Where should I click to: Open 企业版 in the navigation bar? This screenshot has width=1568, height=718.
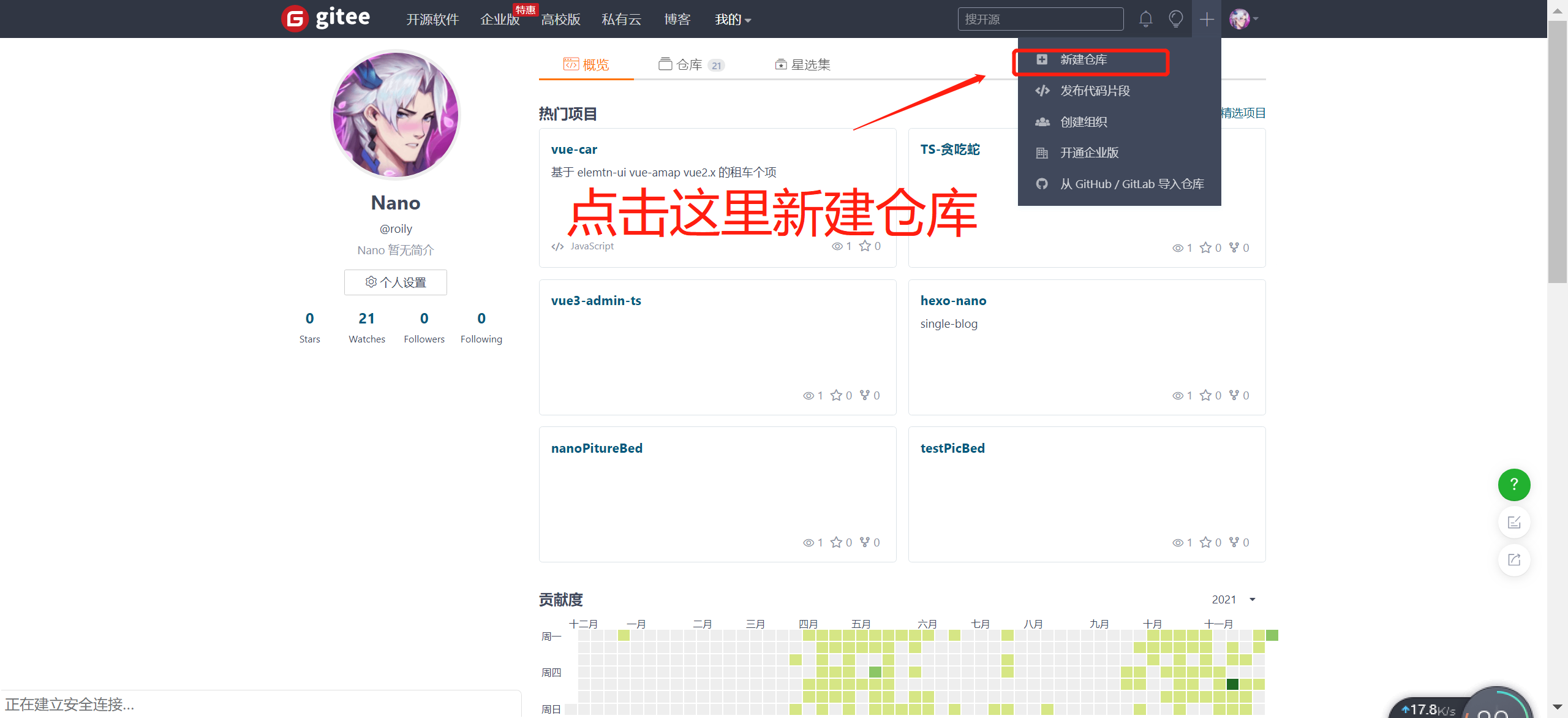(500, 20)
